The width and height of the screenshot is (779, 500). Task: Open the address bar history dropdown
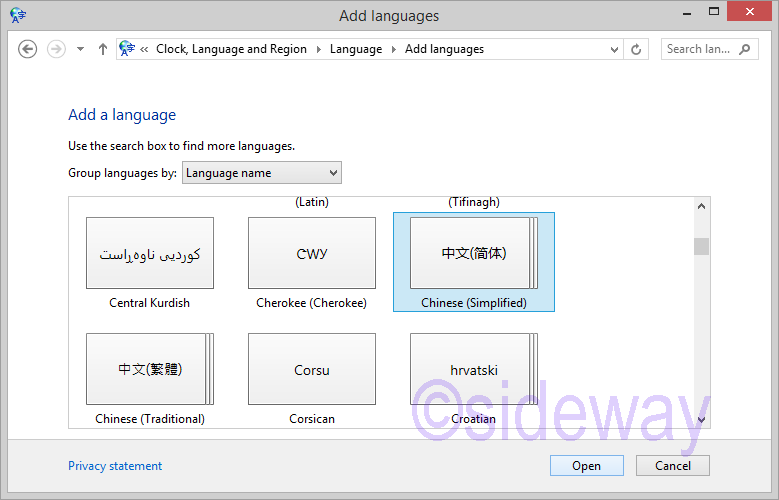click(611, 49)
